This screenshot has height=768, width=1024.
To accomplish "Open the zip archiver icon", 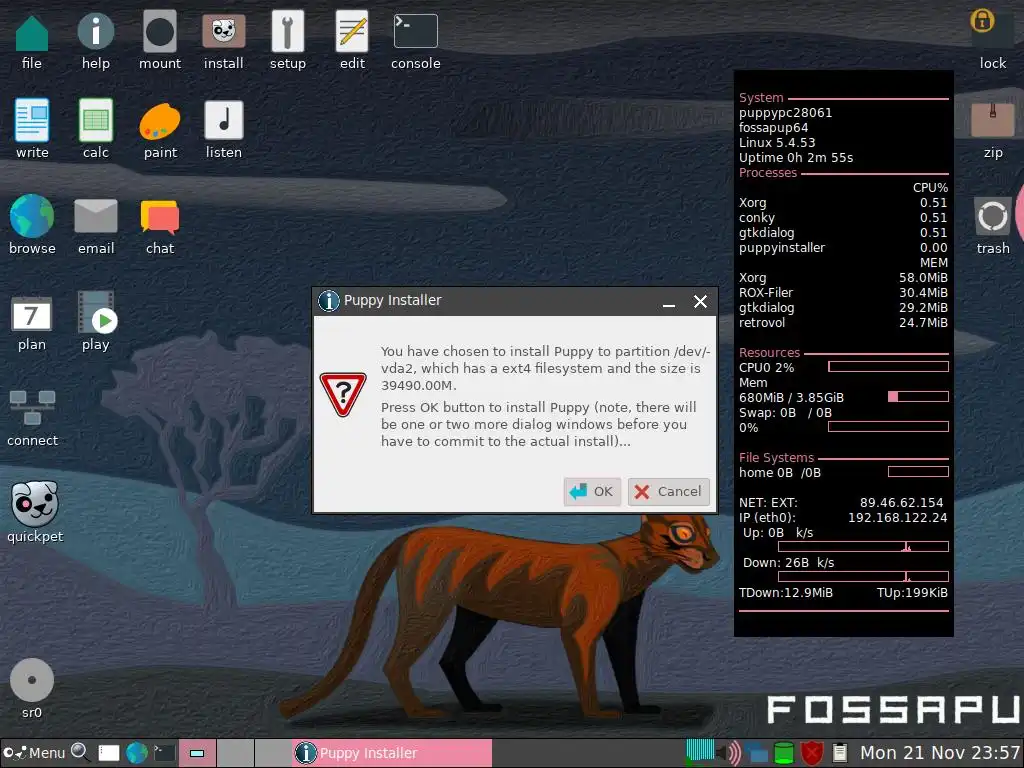I will point(993,120).
